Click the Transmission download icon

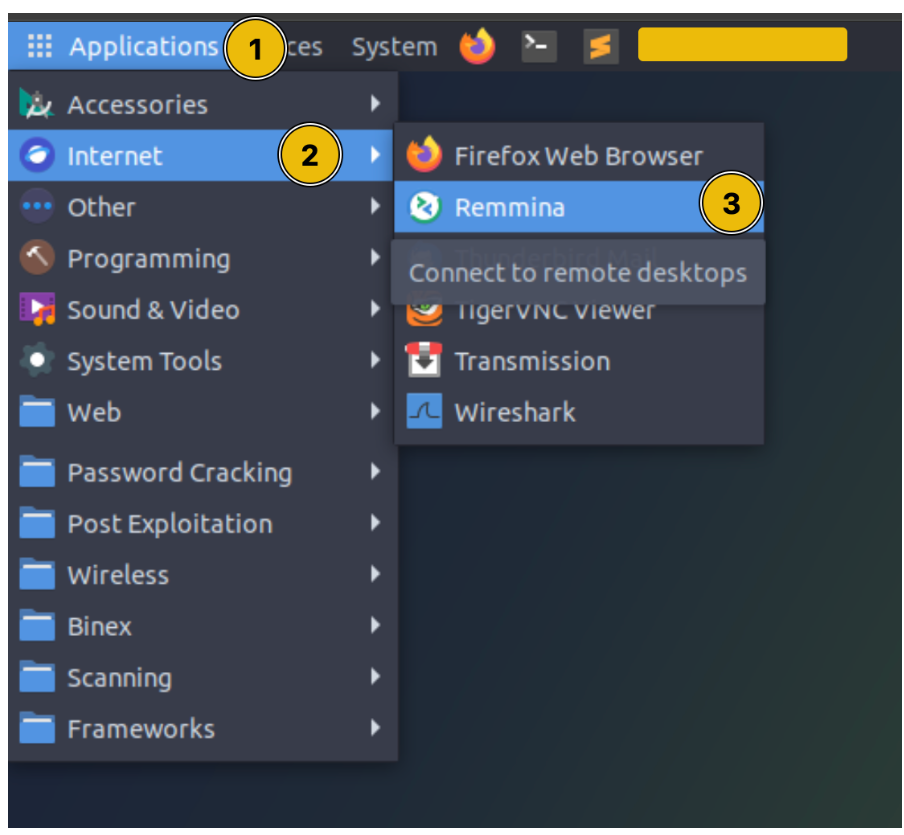[x=424, y=360]
